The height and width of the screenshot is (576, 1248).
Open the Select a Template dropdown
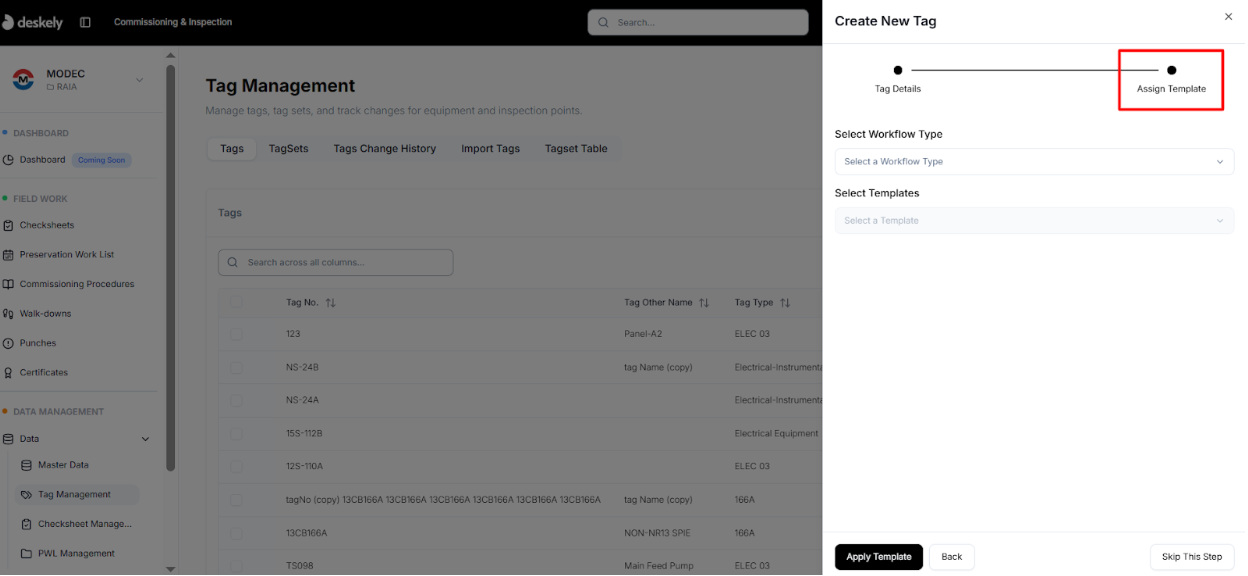1034,220
